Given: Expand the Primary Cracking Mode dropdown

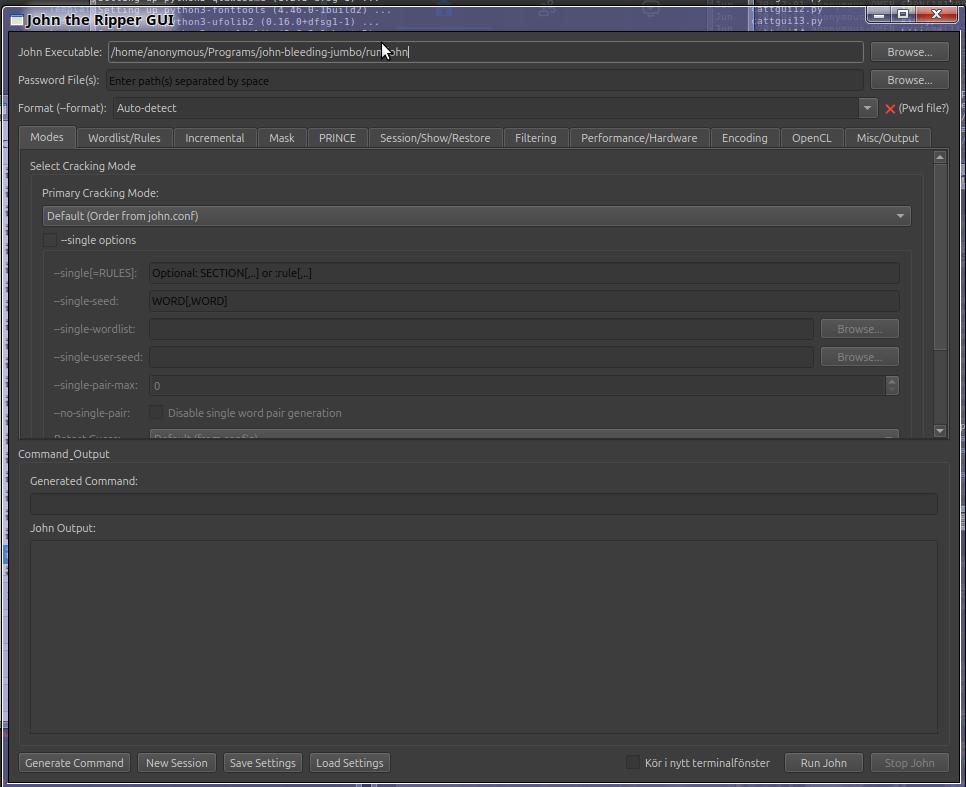Looking at the screenshot, I should click(900, 216).
